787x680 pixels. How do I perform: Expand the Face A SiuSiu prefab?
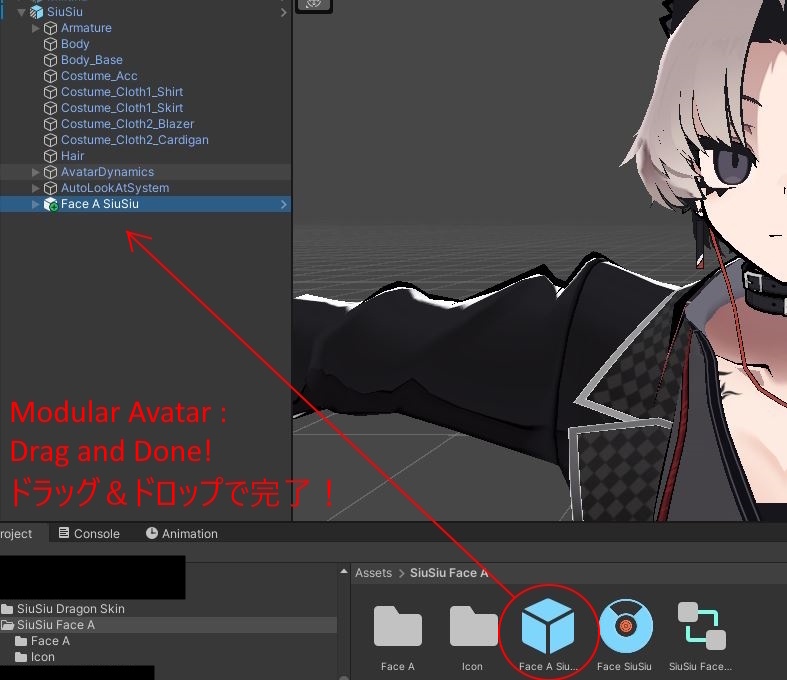(35, 204)
